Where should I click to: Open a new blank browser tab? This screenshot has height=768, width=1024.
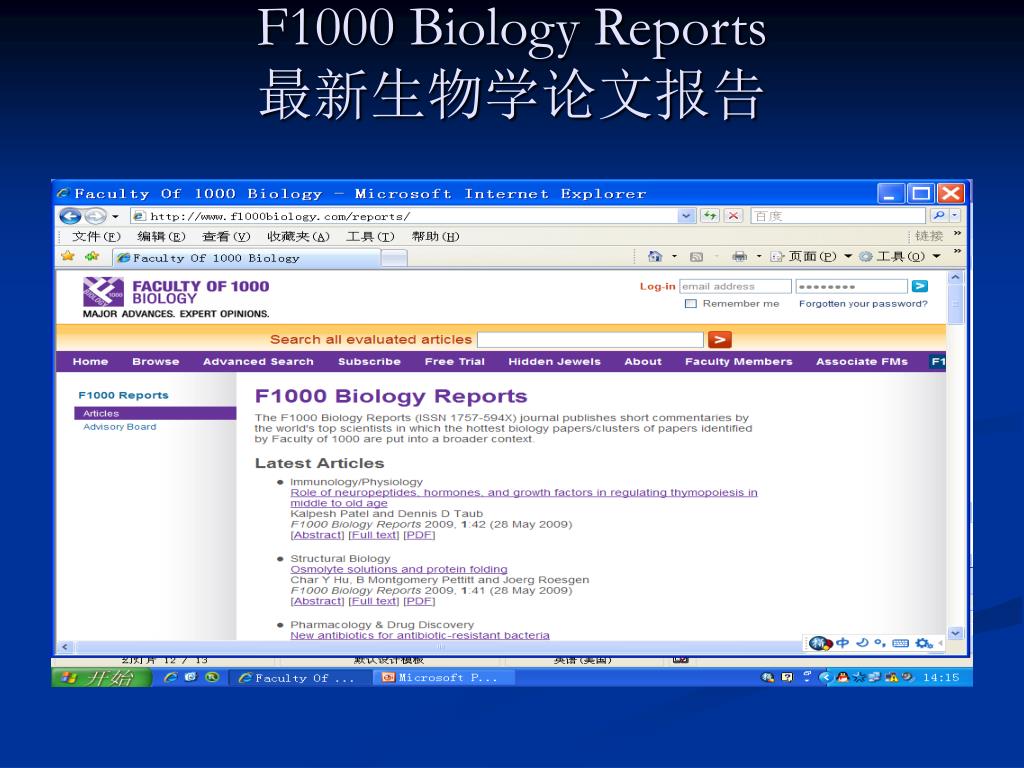(x=394, y=259)
